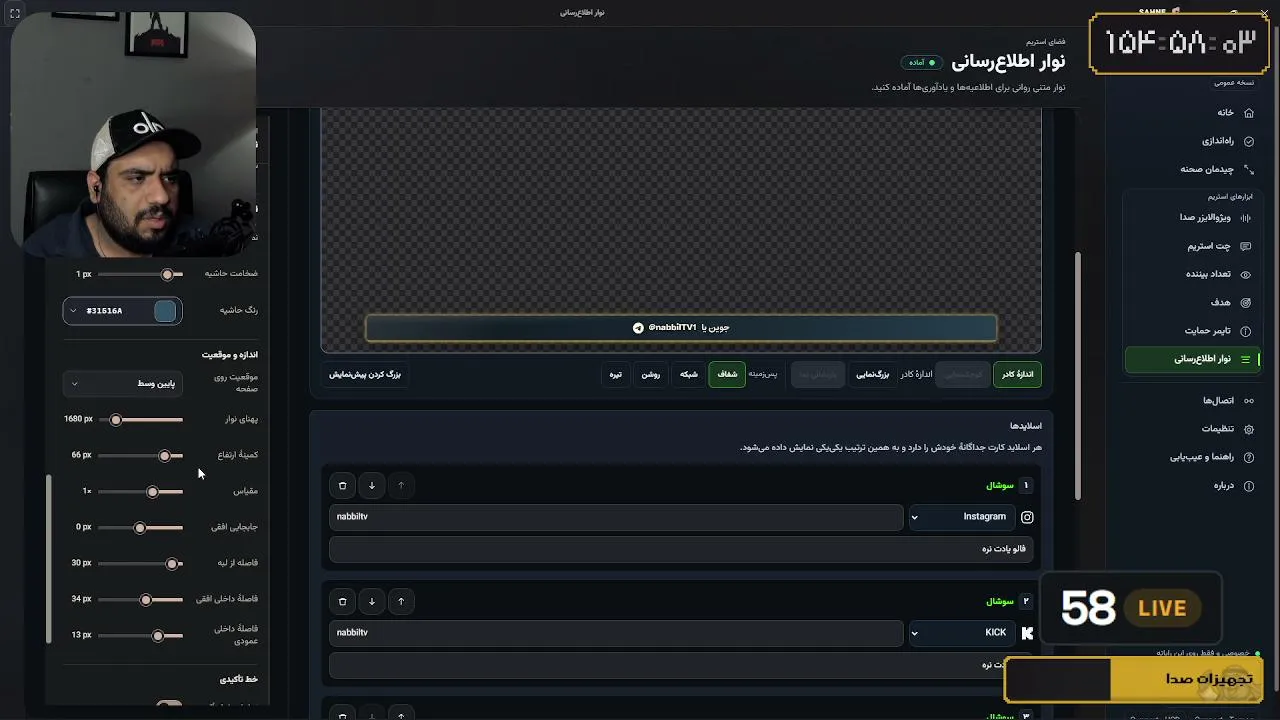Open the خانه (Home) sidebar item
This screenshot has width=1280, height=720.
pos(1191,113)
